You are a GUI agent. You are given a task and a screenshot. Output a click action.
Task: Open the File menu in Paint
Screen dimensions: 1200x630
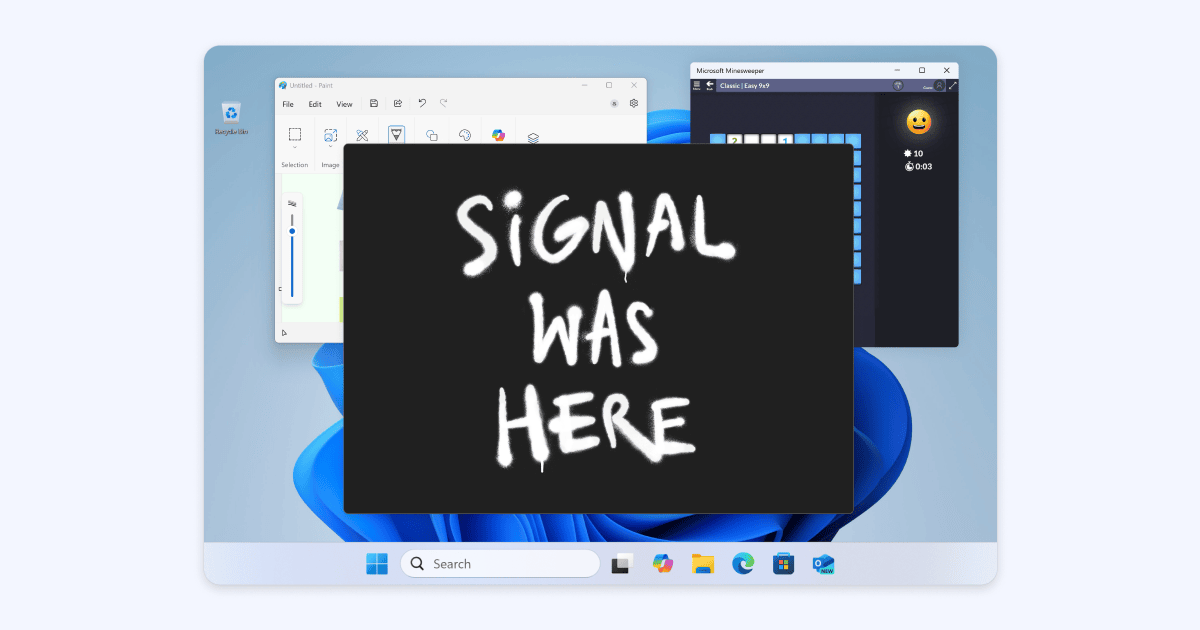[x=288, y=104]
